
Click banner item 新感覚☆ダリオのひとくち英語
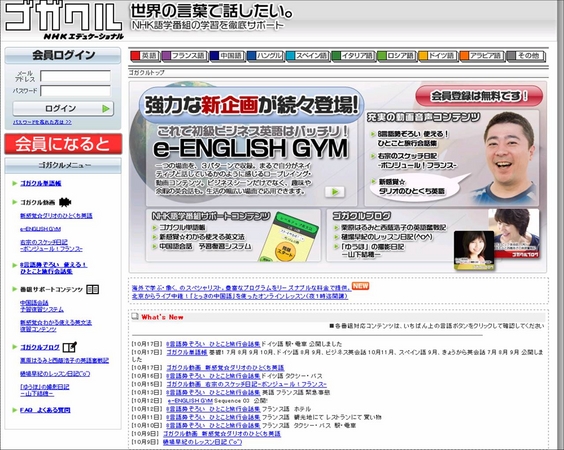click(412, 187)
